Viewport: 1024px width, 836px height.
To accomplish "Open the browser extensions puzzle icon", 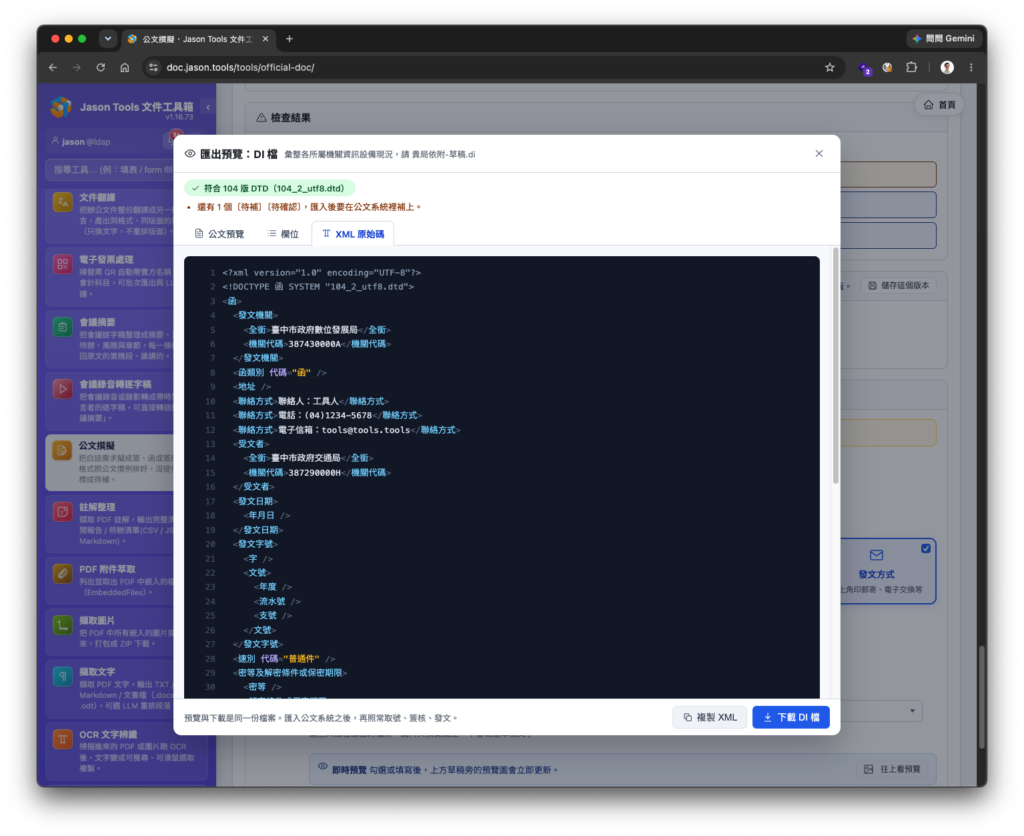I will pos(912,67).
